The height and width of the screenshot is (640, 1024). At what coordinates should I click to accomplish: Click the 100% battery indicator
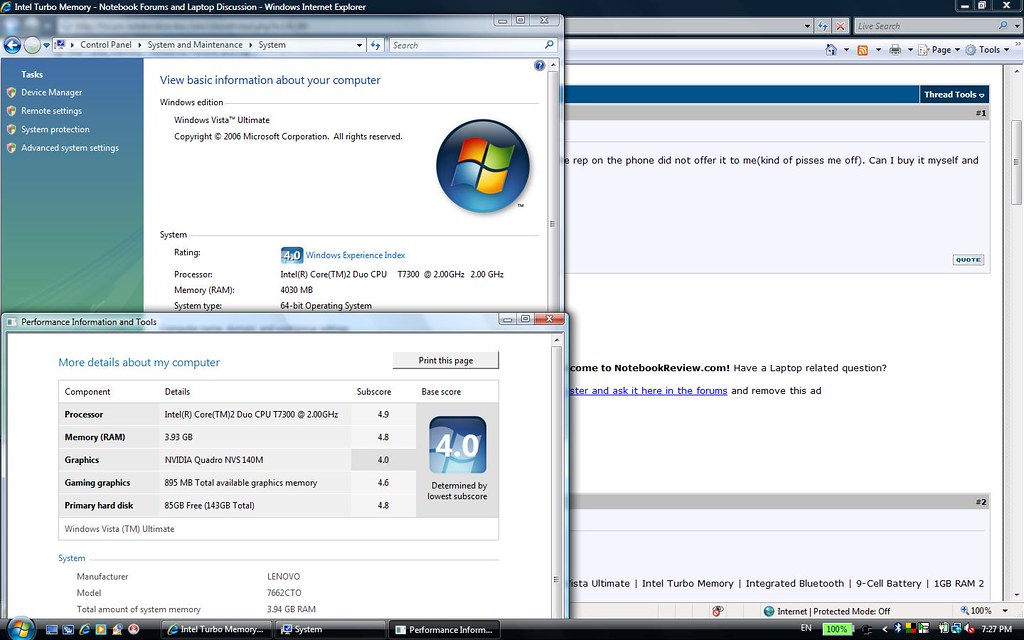point(837,630)
